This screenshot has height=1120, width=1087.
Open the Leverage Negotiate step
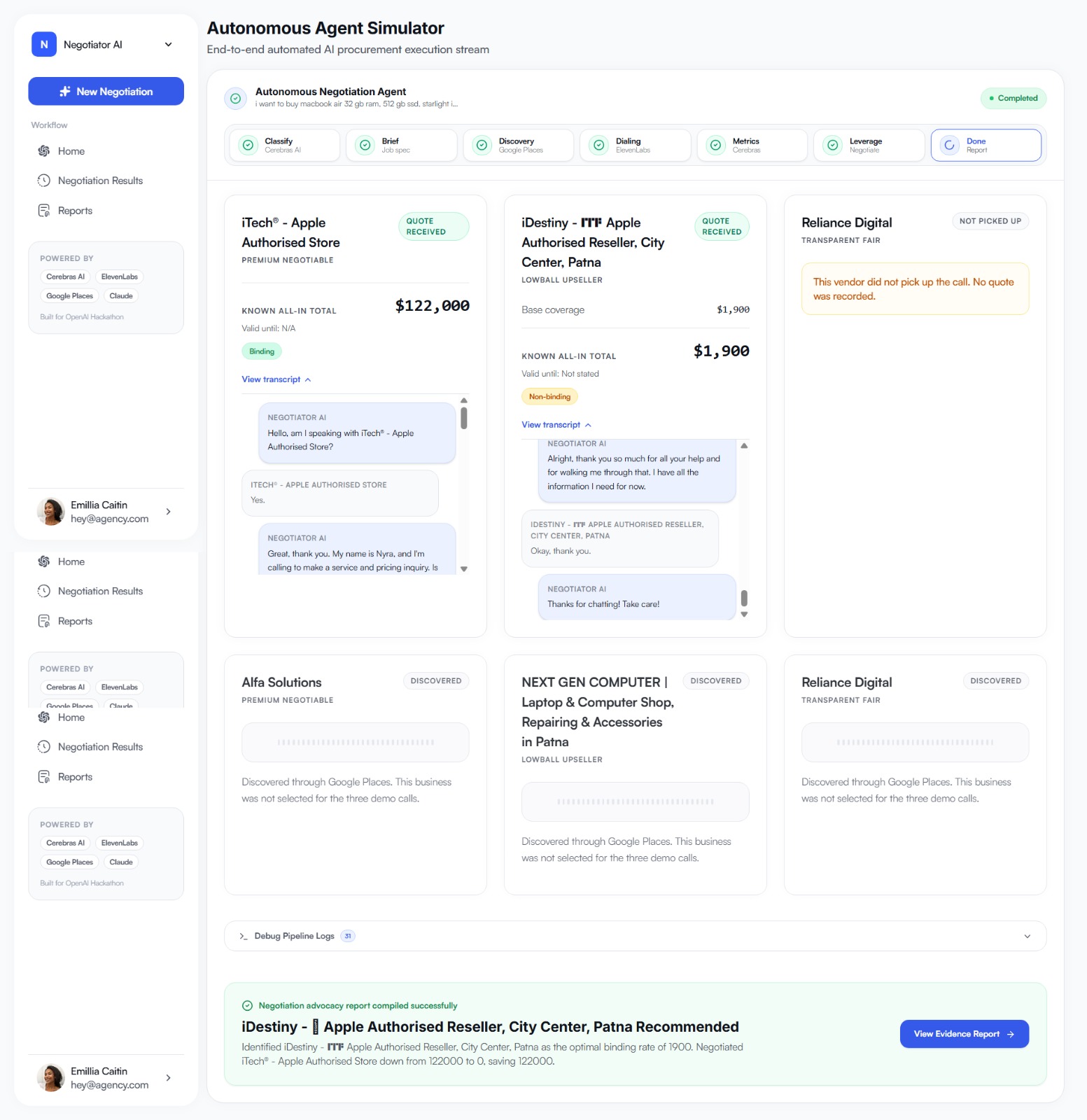(869, 145)
